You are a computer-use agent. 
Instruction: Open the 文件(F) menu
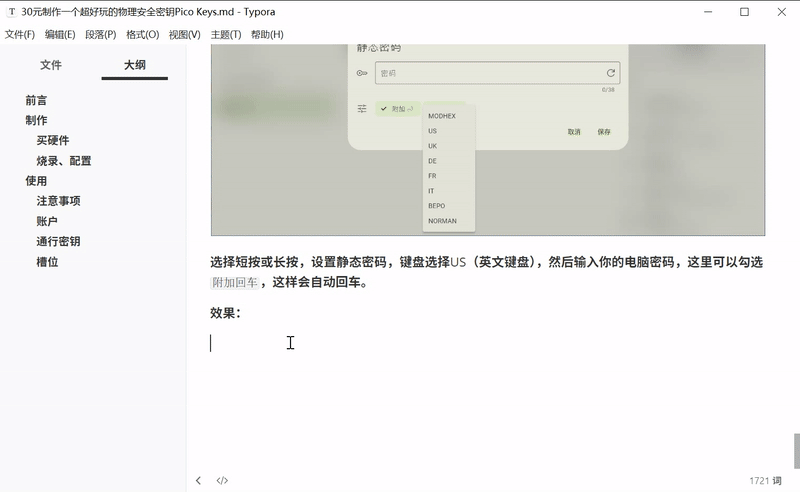(20, 35)
